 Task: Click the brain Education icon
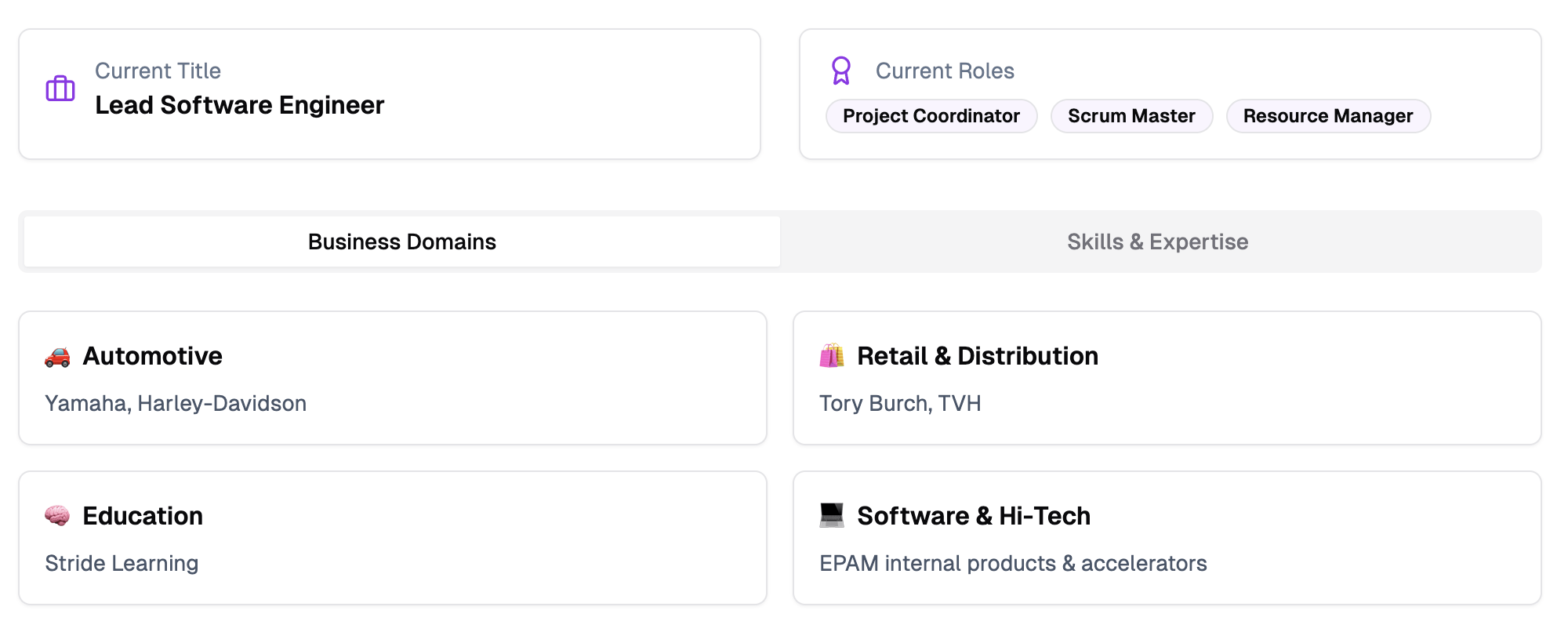coord(57,516)
